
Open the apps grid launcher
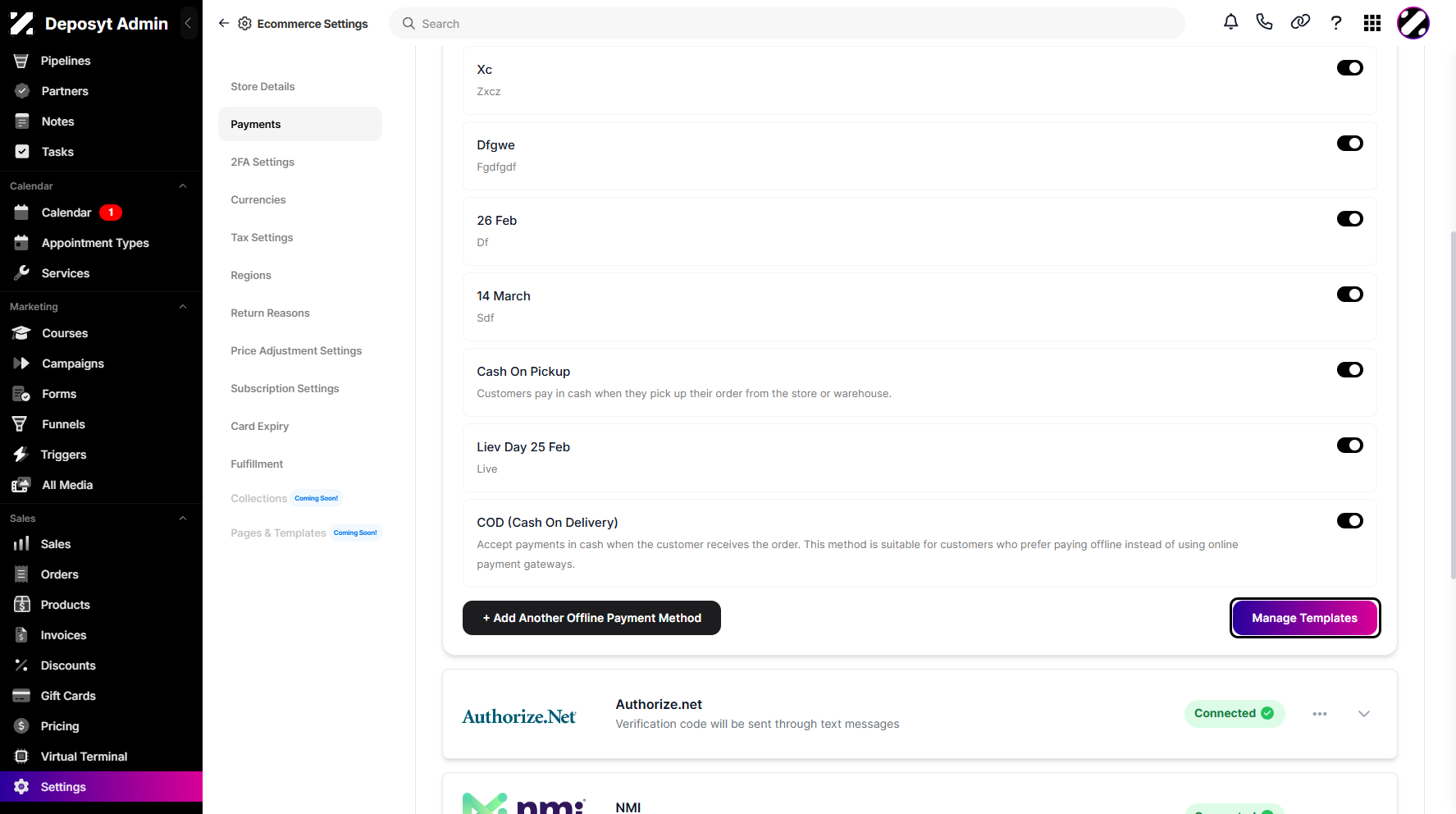1372,23
